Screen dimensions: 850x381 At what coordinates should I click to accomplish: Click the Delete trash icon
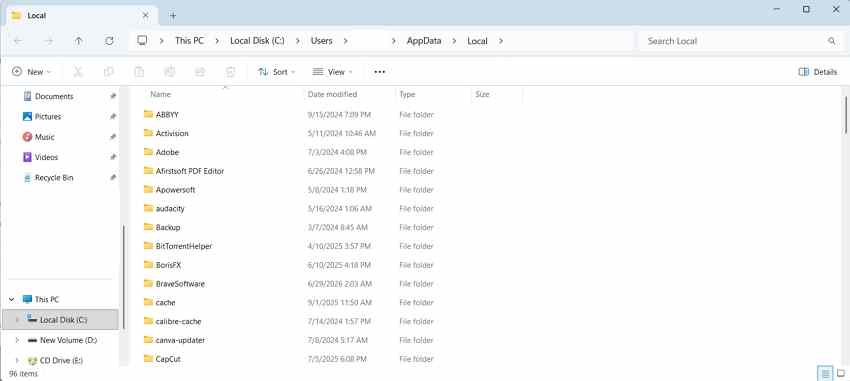[x=230, y=72]
